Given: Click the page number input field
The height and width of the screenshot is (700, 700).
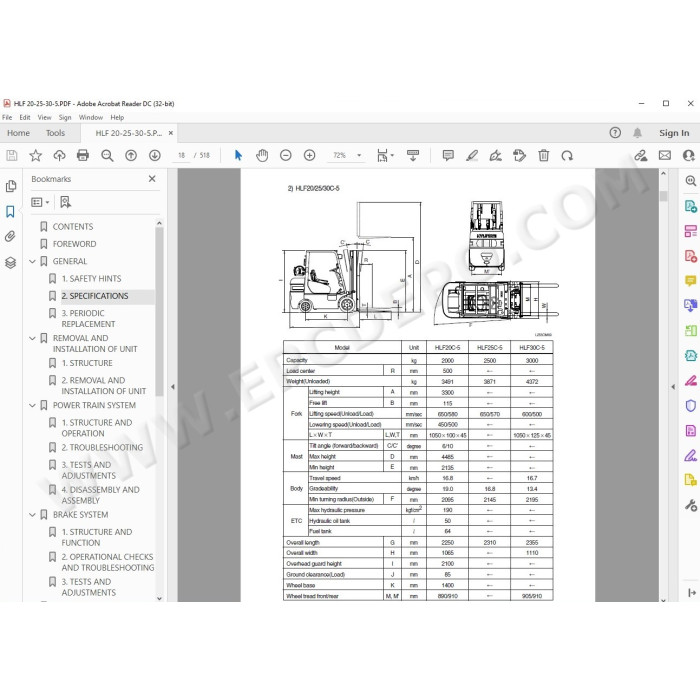Looking at the screenshot, I should 181,155.
